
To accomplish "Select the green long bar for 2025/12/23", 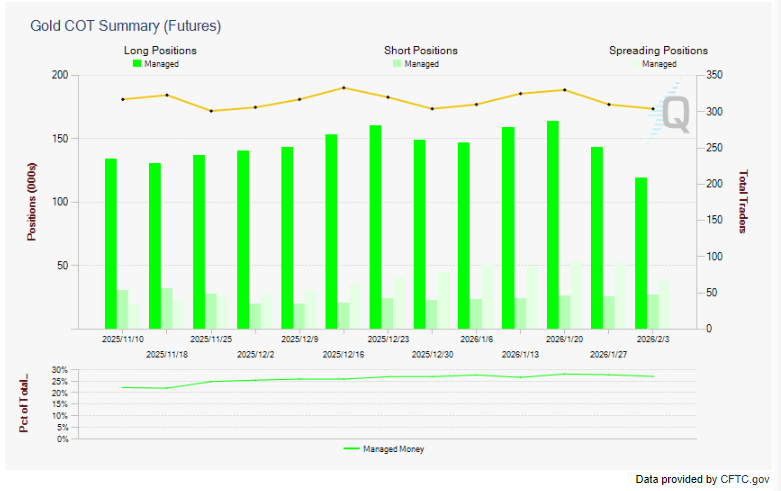I will click(376, 226).
